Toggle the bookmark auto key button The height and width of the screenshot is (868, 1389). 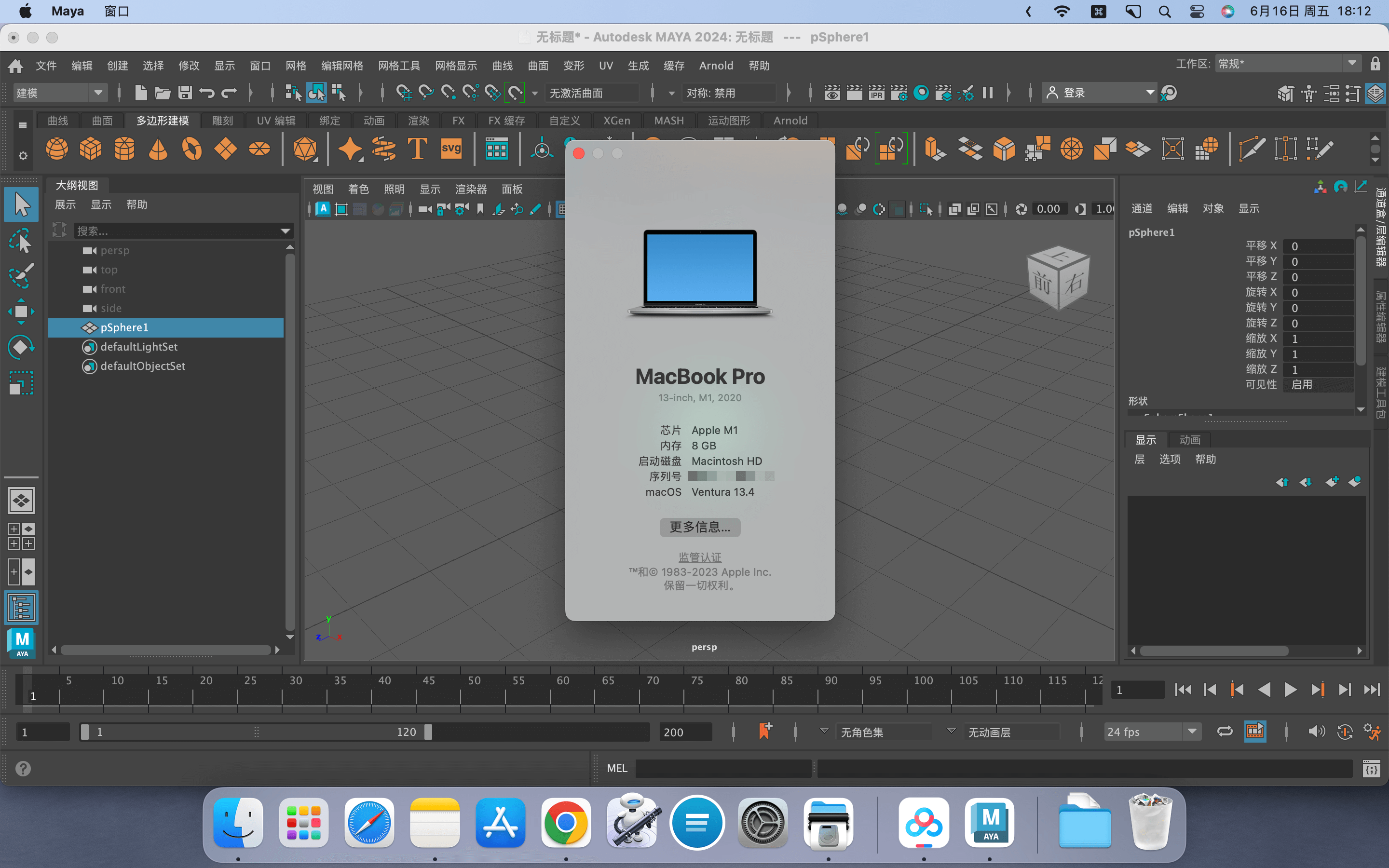coord(765,732)
